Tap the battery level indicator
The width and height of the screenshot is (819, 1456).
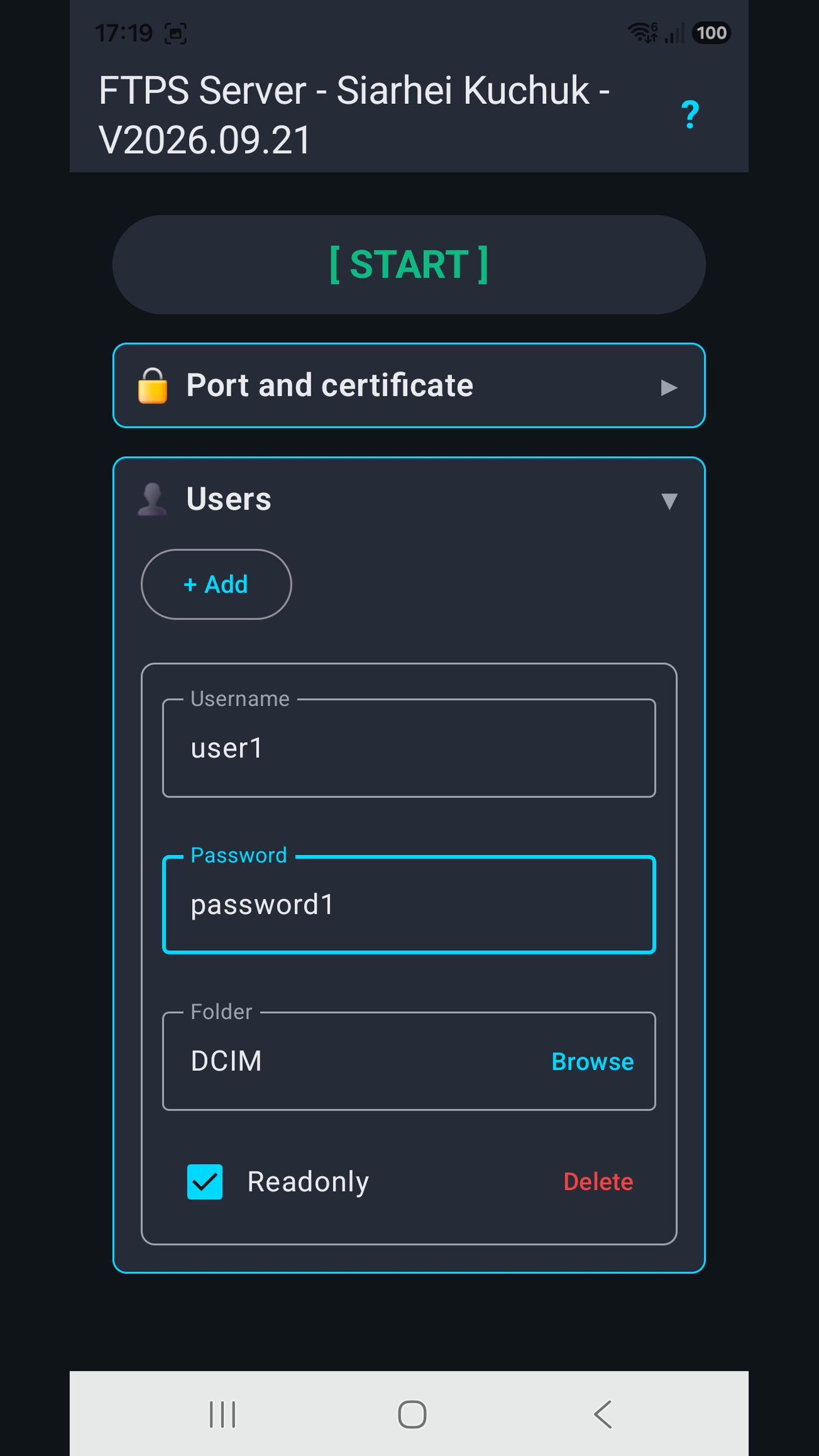(x=711, y=32)
